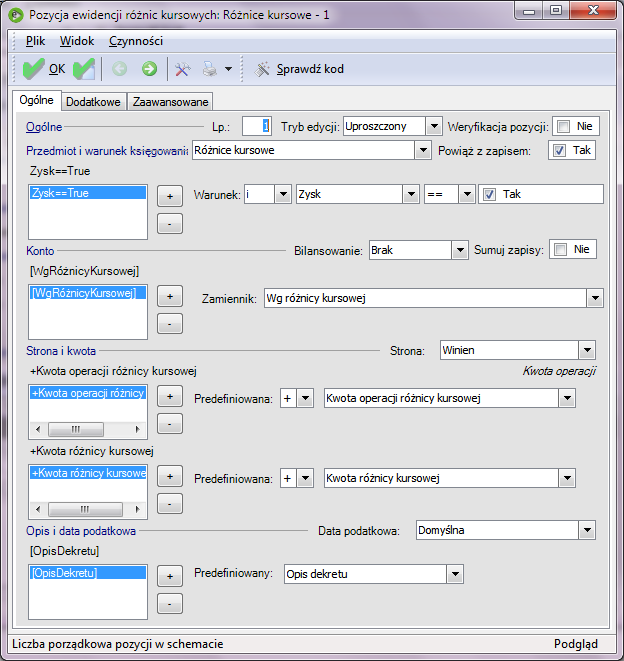
Task: Click the Ogólne section link
Action: [x=44, y=126]
